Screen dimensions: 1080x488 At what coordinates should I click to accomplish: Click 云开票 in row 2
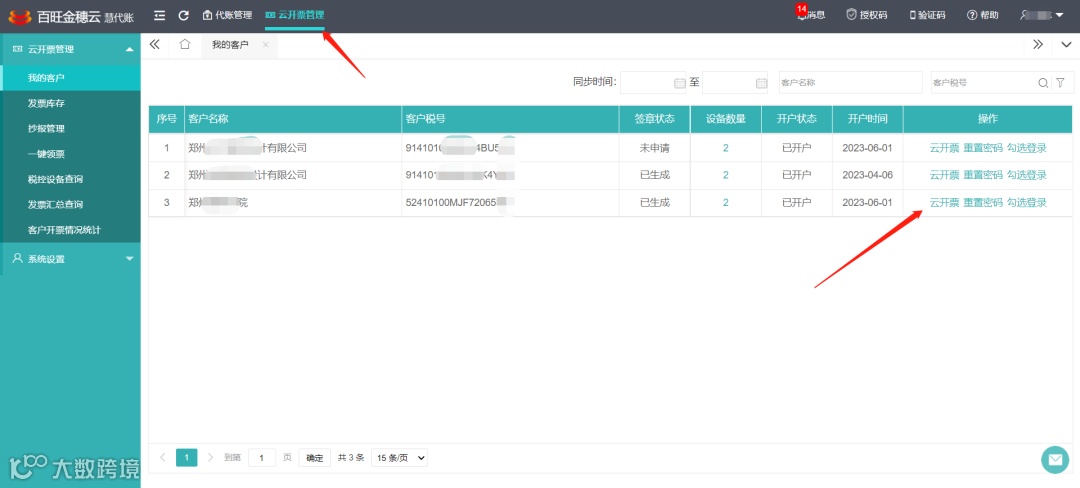[944, 175]
